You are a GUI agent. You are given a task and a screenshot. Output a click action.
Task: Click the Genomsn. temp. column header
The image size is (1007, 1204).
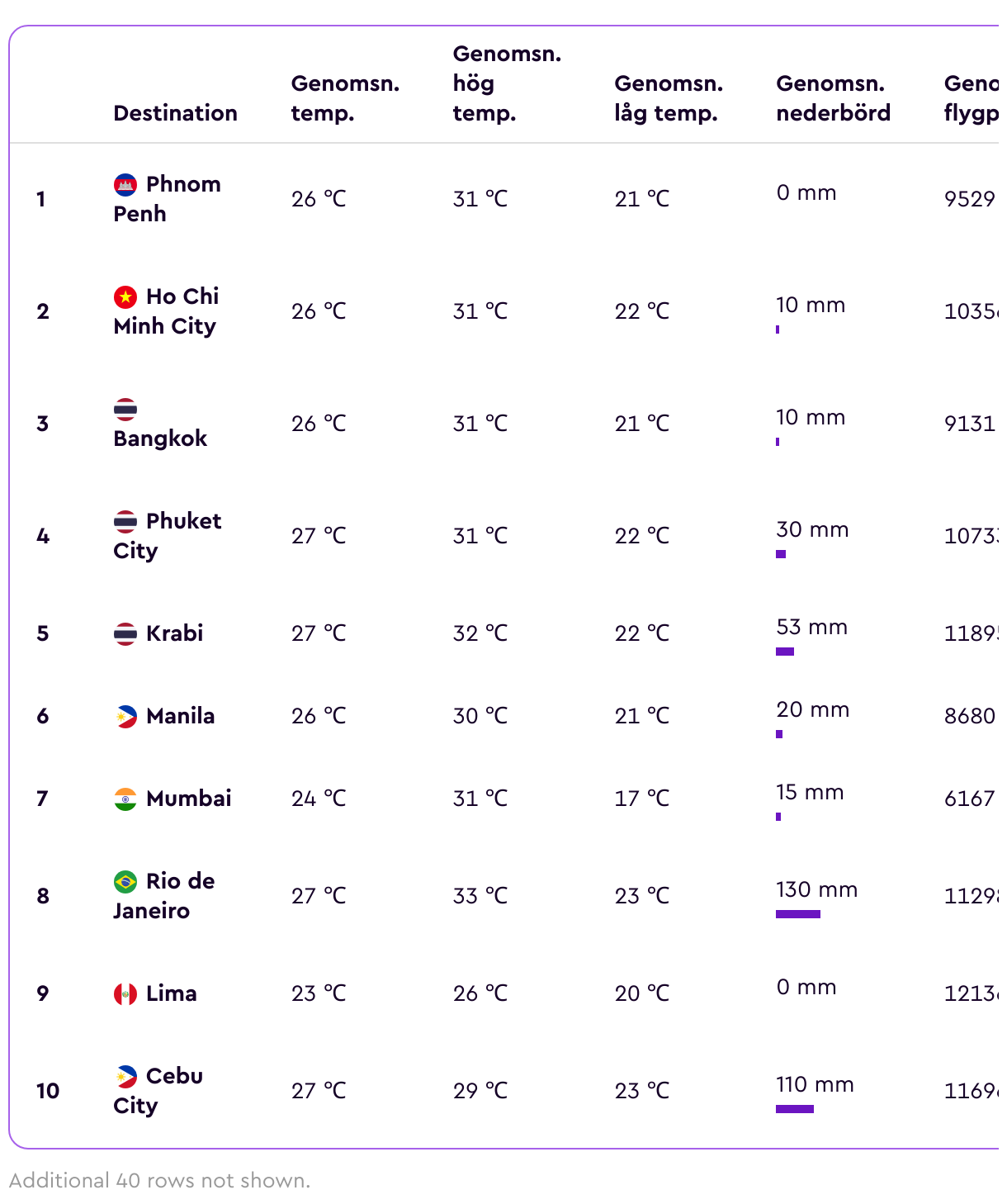coord(345,98)
